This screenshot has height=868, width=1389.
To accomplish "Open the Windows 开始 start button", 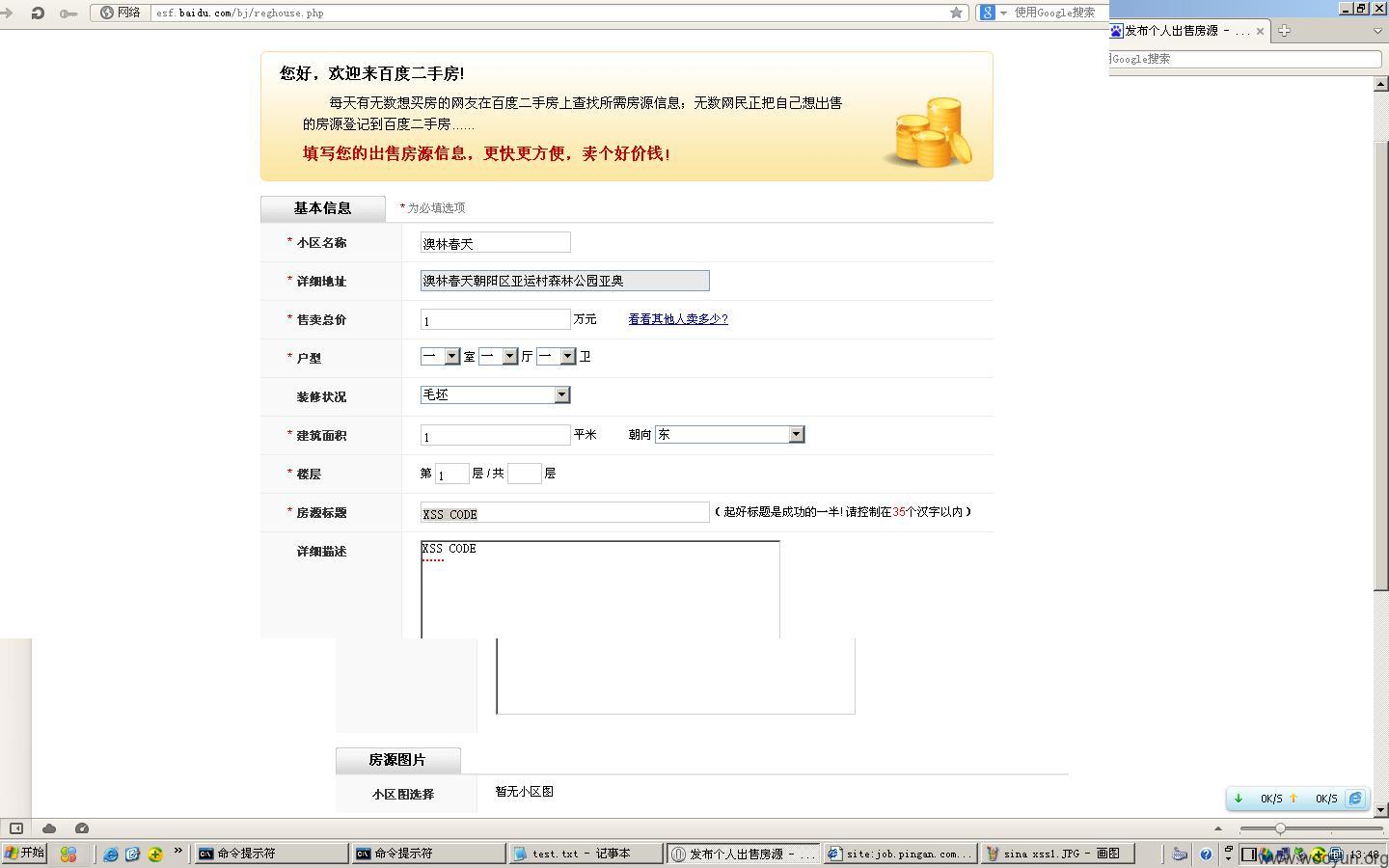I will 24,854.
